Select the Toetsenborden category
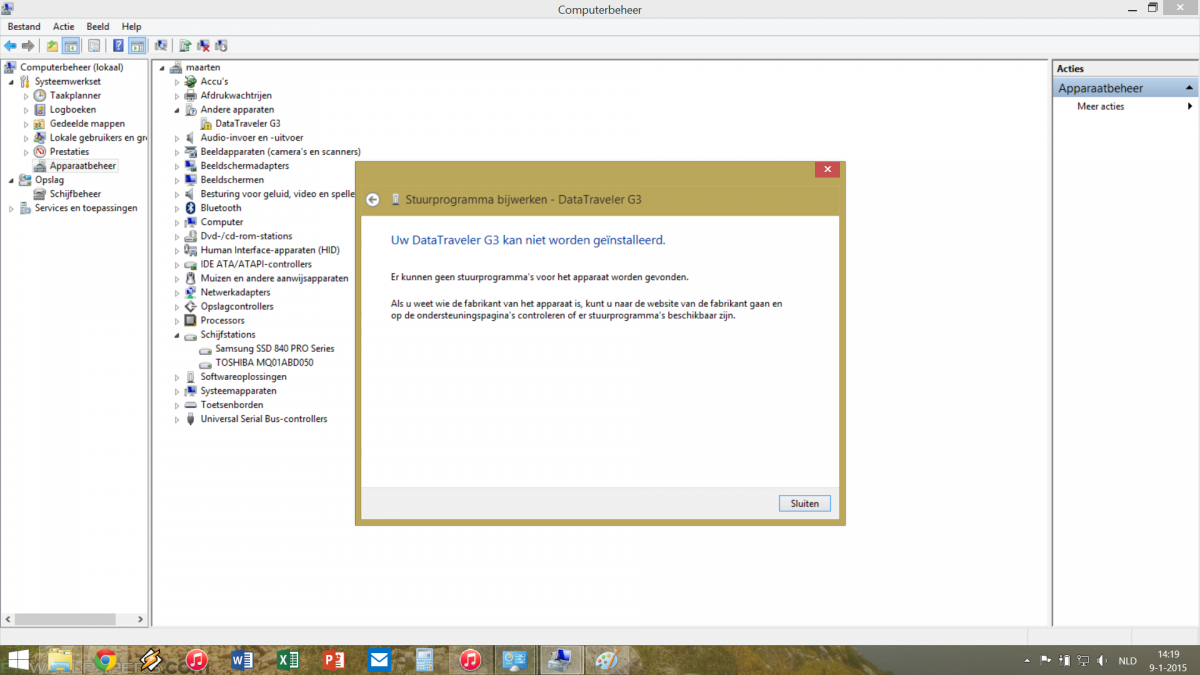1200x675 pixels. point(232,405)
